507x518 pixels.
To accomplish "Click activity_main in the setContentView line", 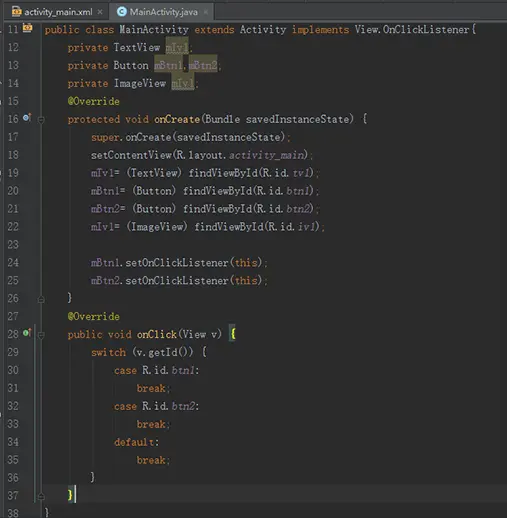I will [267, 155].
